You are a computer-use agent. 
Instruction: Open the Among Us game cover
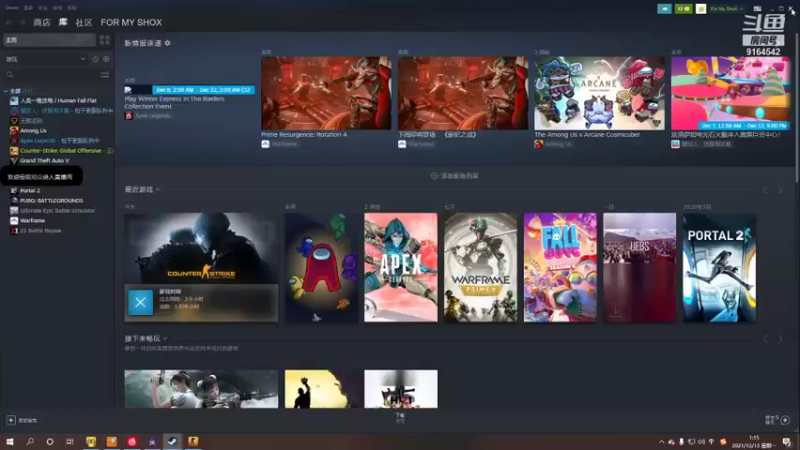pos(321,267)
